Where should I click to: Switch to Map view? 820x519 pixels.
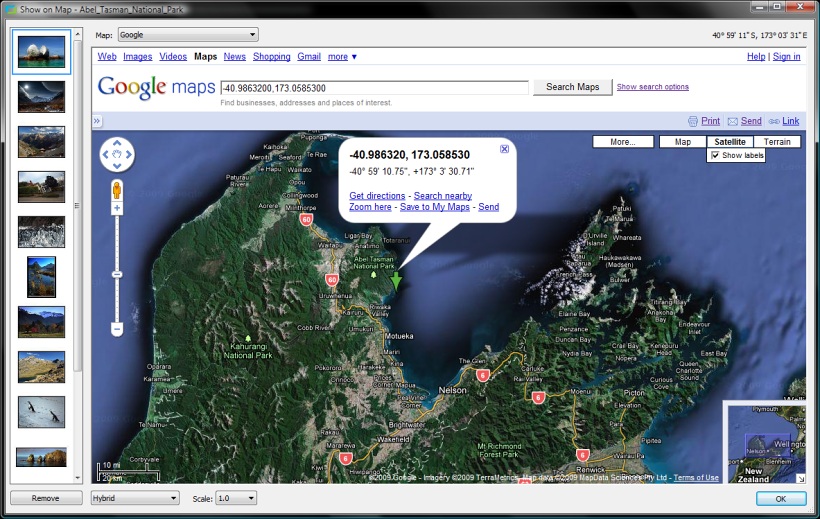click(682, 142)
